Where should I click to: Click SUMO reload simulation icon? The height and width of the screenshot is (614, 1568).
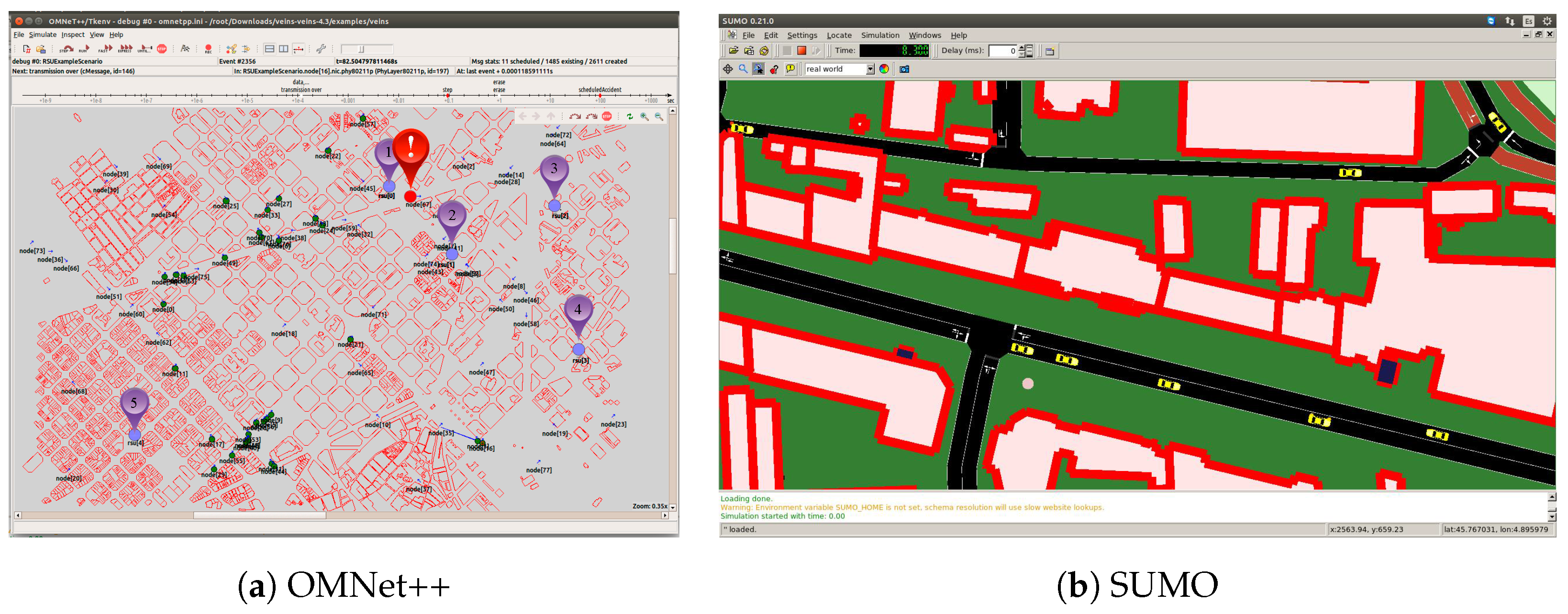764,51
